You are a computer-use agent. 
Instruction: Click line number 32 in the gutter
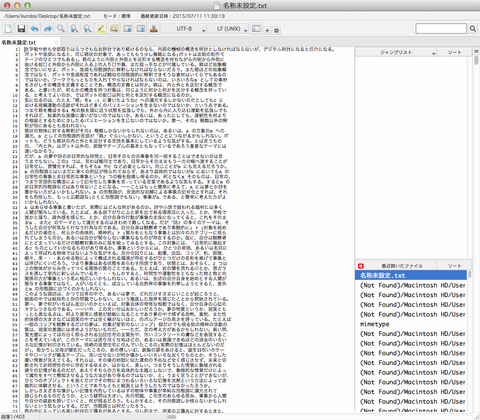click(15, 207)
